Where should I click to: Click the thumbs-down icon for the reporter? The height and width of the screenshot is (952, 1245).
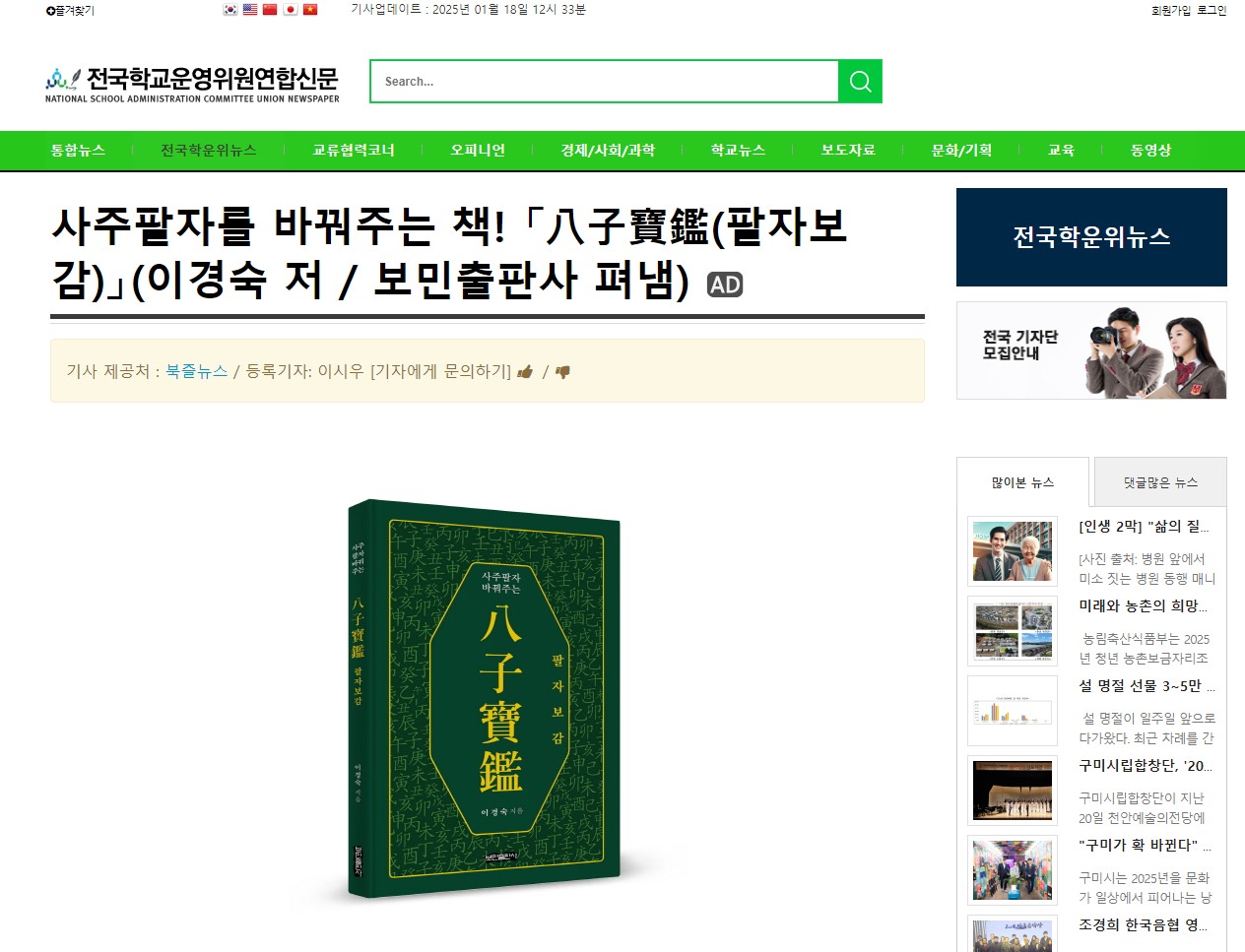tap(562, 372)
